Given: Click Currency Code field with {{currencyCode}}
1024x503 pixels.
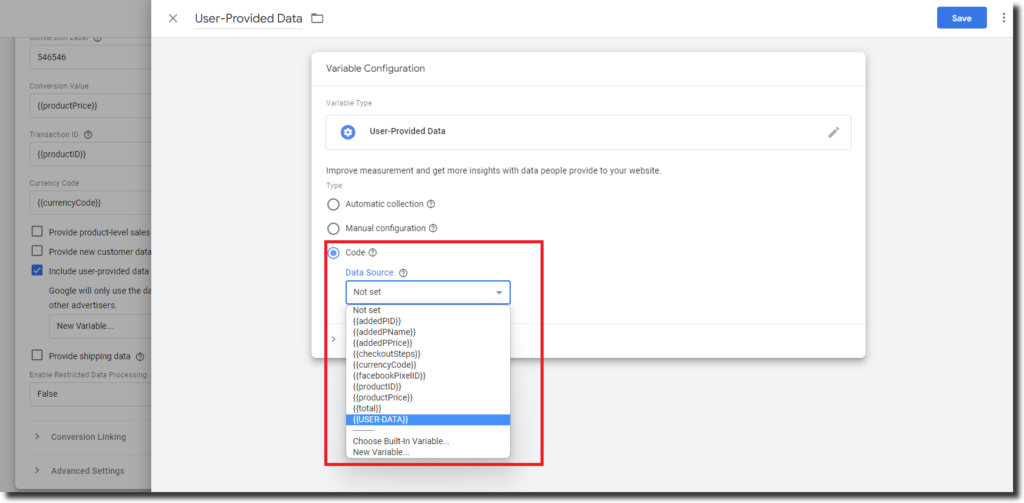Looking at the screenshot, I should 90,203.
